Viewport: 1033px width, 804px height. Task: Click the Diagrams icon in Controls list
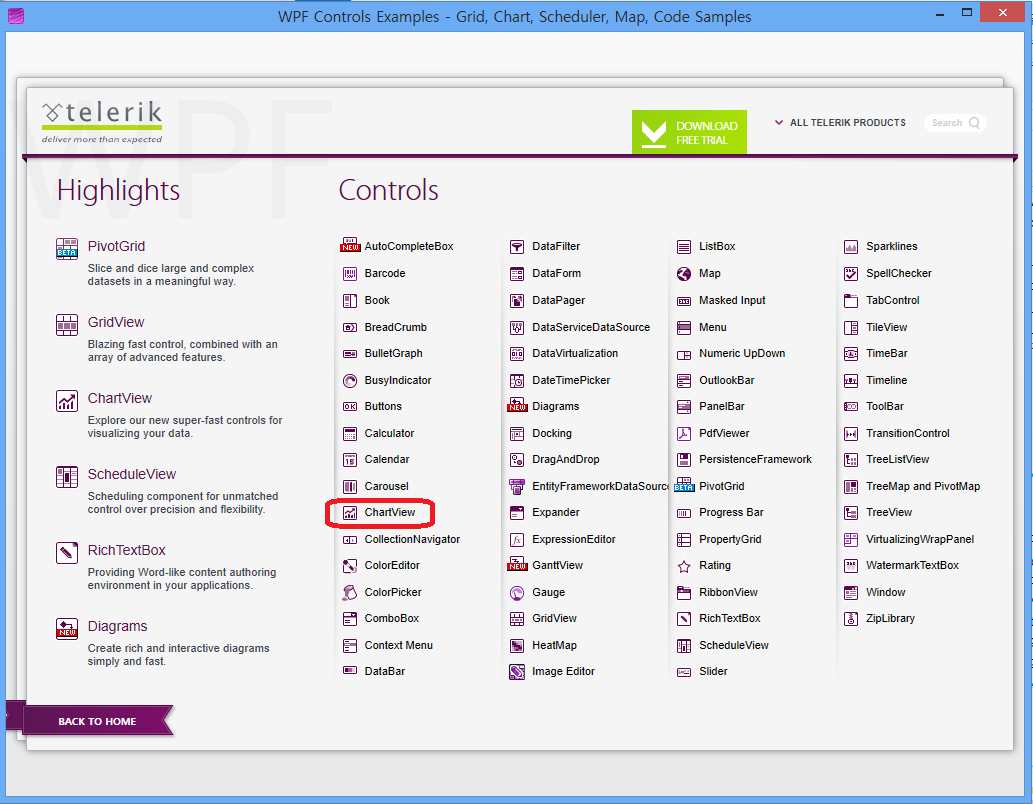(x=517, y=406)
